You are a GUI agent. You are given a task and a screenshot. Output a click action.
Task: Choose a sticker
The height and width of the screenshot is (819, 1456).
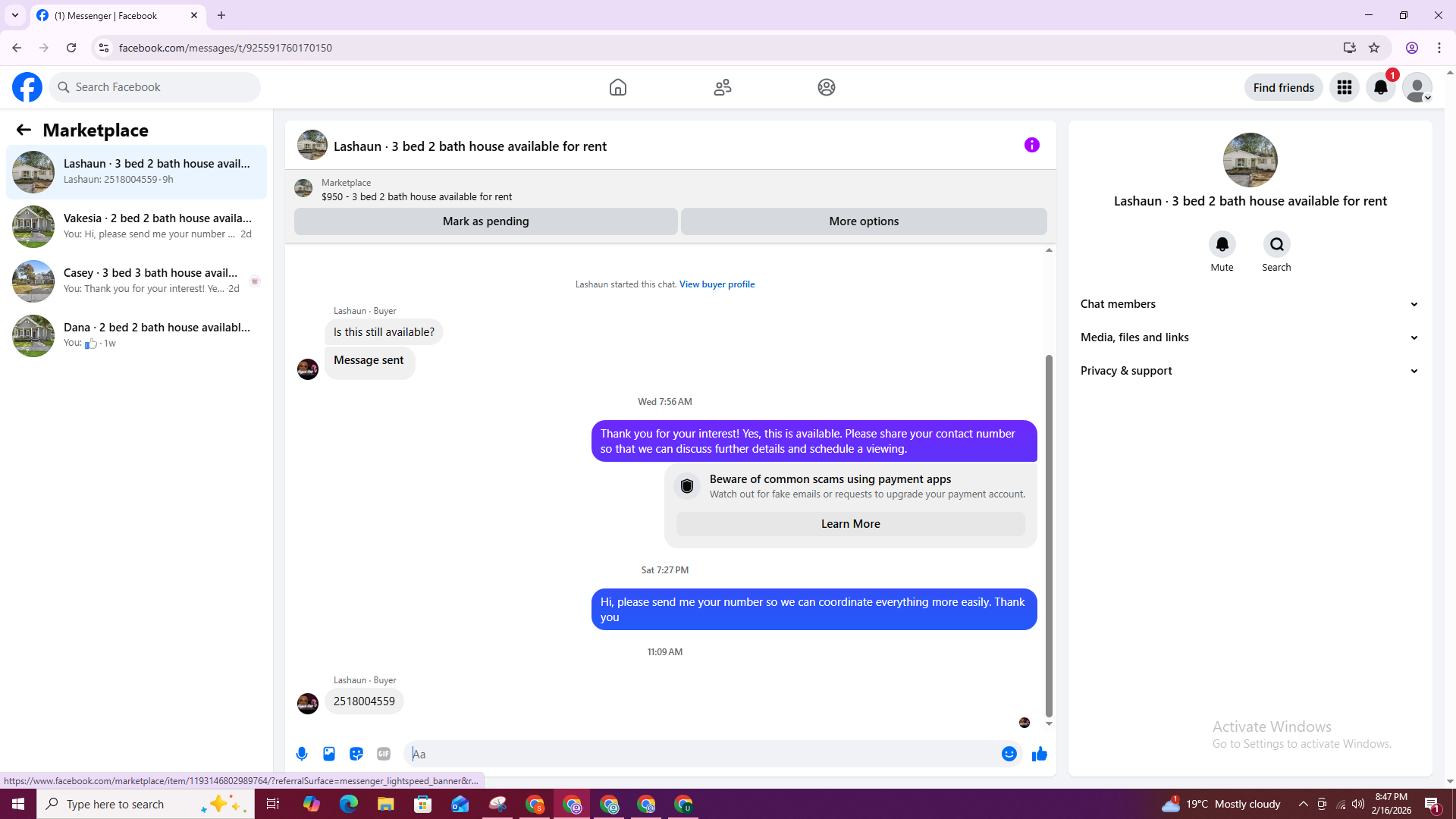[356, 754]
